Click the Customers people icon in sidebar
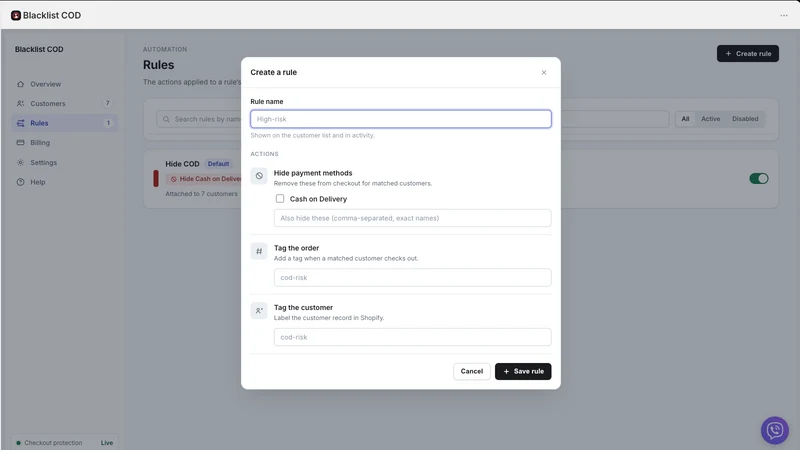Image resolution: width=800 pixels, height=450 pixels. point(20,104)
